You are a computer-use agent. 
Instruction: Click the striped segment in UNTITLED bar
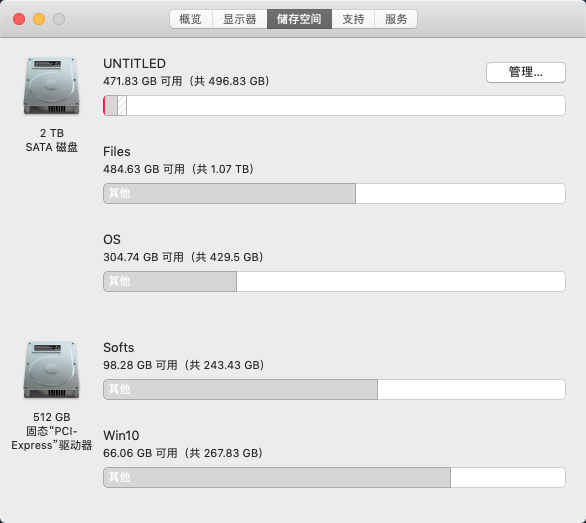(x=122, y=105)
